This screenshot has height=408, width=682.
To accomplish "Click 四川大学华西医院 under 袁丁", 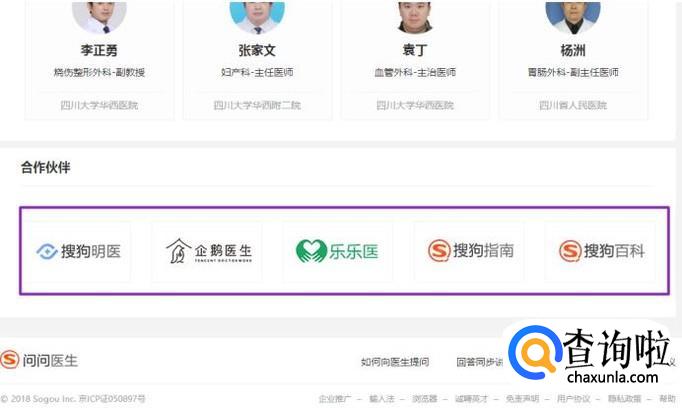I will [415, 105].
